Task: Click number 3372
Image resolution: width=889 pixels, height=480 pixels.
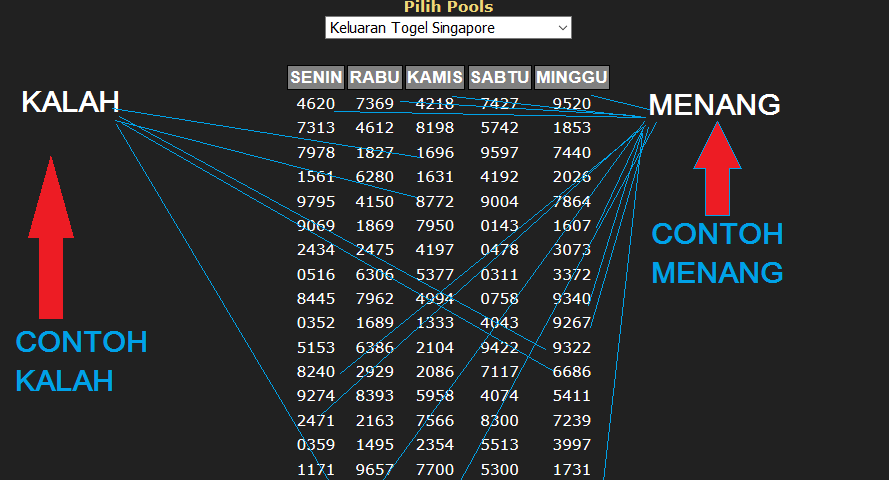Action: tap(572, 275)
